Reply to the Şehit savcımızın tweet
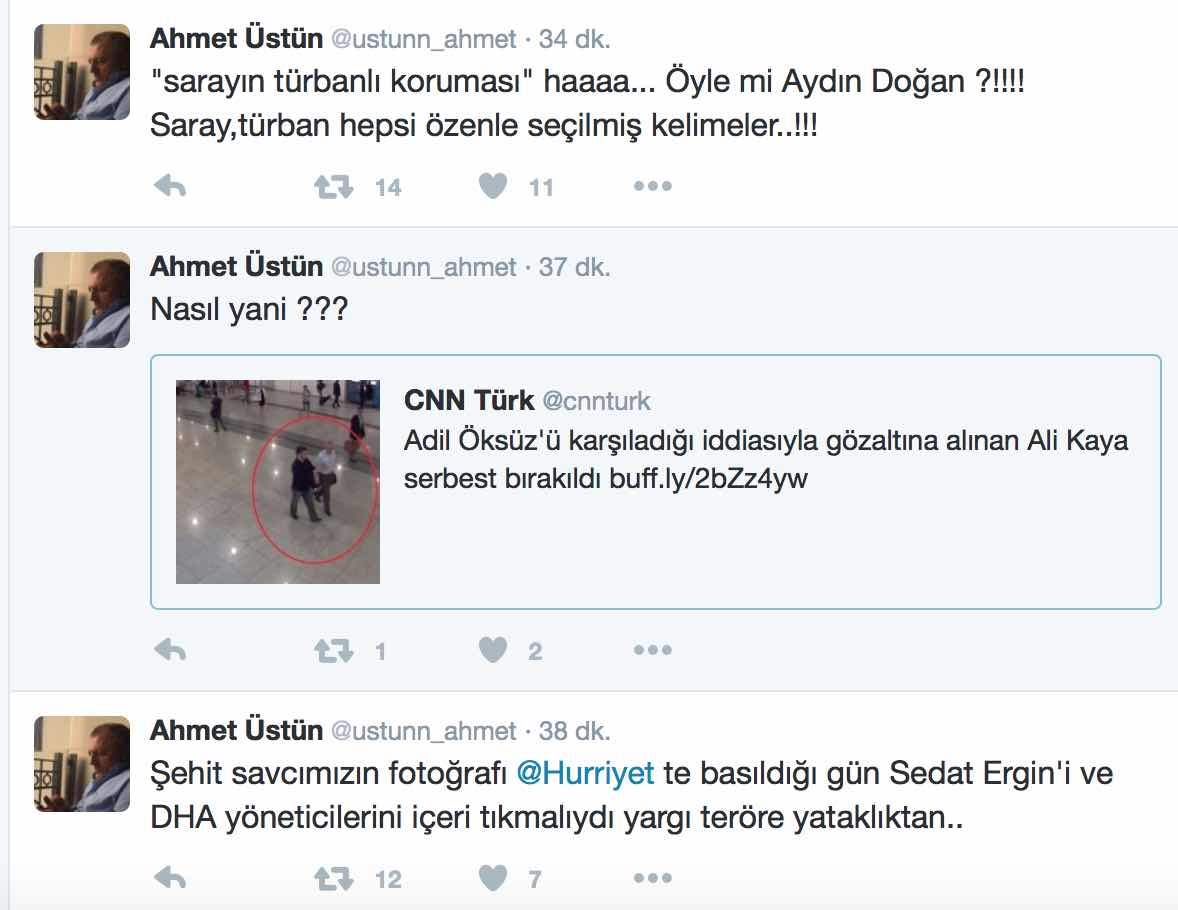1178x910 pixels. (x=170, y=878)
